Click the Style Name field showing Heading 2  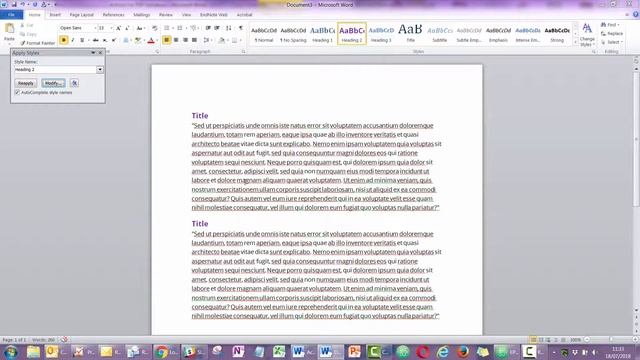click(55, 70)
